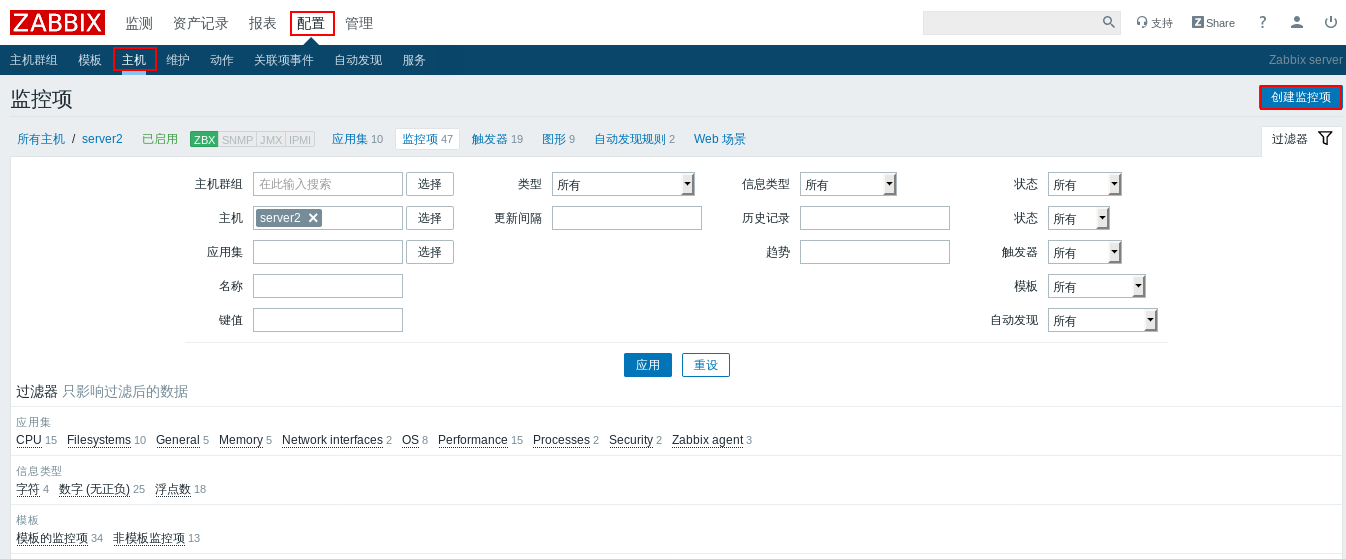The height and width of the screenshot is (559, 1346).
Task: Open the 报表 menu
Action: point(263,23)
